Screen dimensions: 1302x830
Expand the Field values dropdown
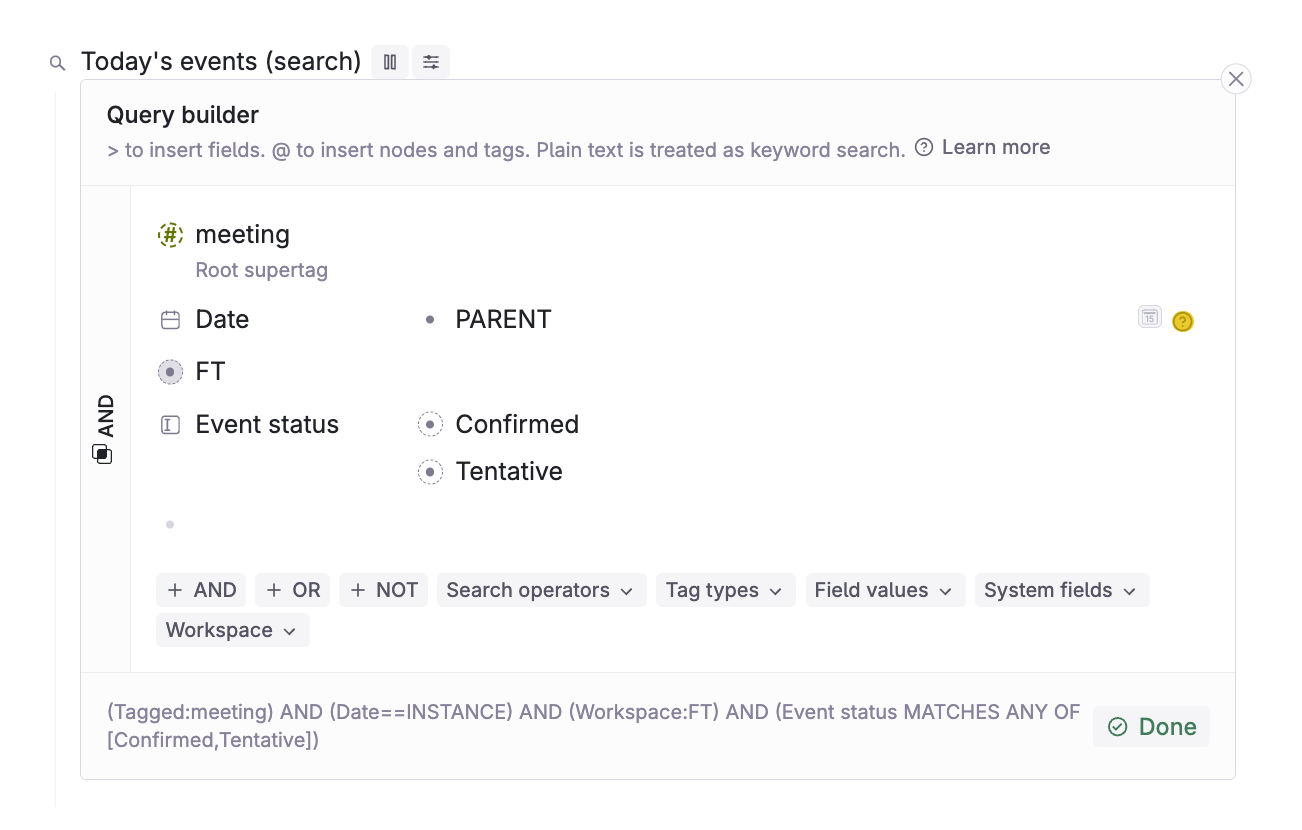pos(885,590)
